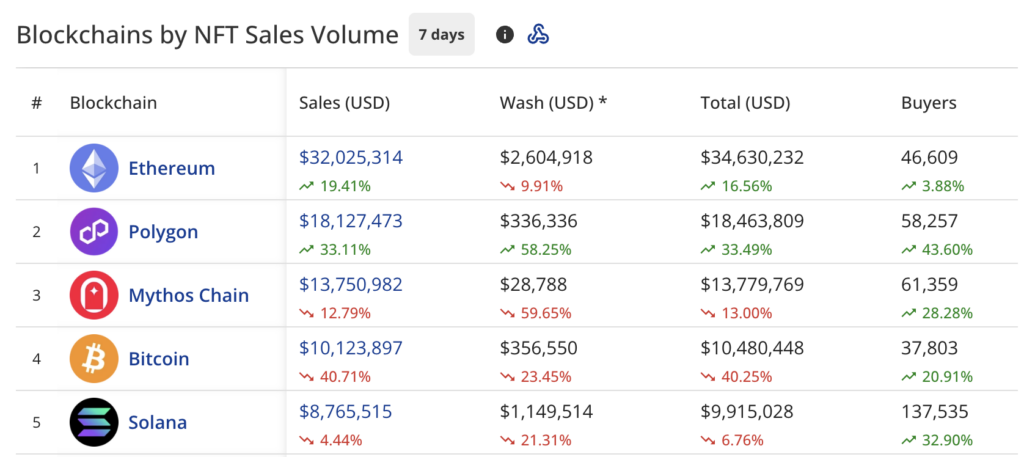1024x457 pixels.
Task: Click Solana sales value $8,765,515
Action: pos(345,411)
